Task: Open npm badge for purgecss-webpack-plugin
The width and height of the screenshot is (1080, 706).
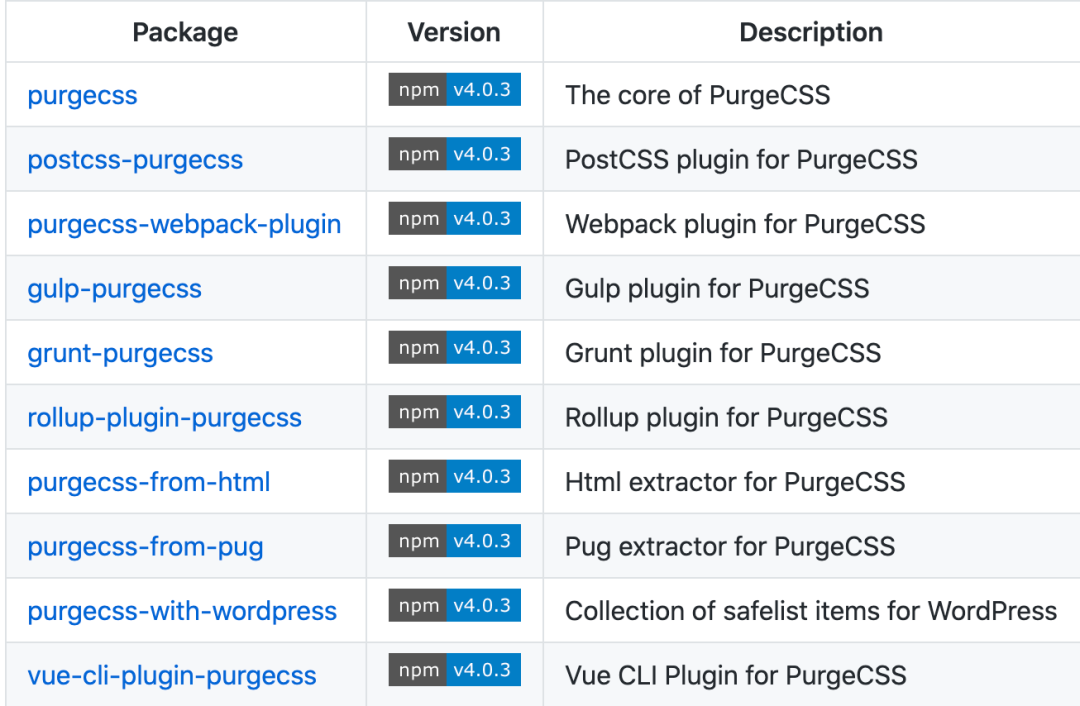Action: 454,218
